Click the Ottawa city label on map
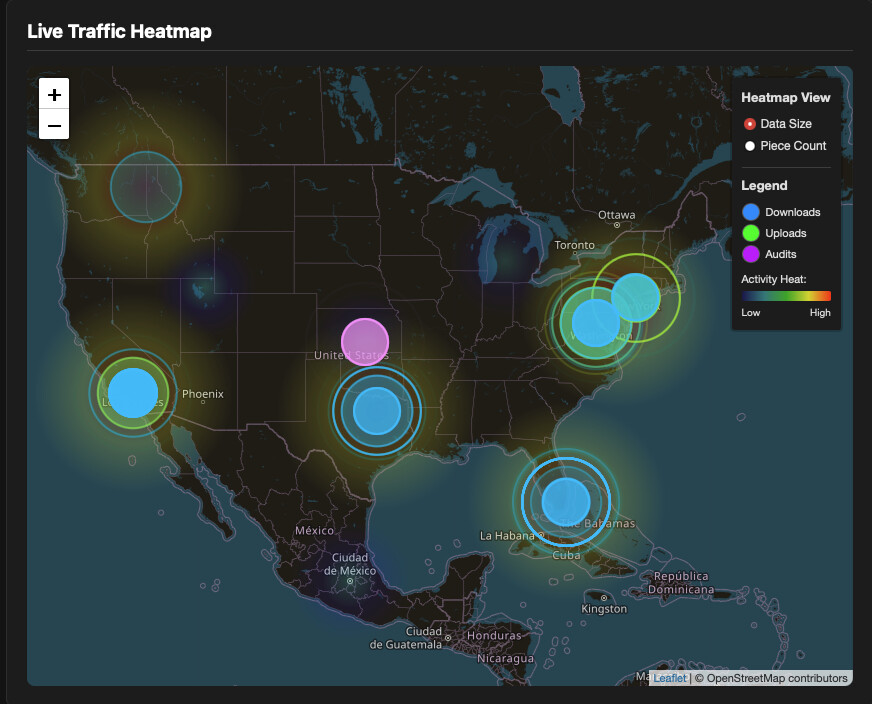The width and height of the screenshot is (872, 704). 616,215
